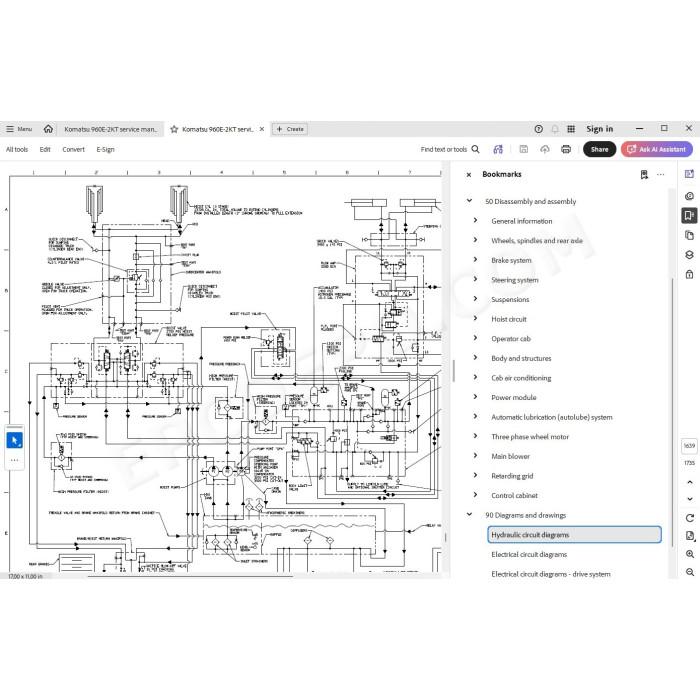Open Ask AI Assistant
Image resolution: width=700 pixels, height=700 pixels.
[x=657, y=150]
